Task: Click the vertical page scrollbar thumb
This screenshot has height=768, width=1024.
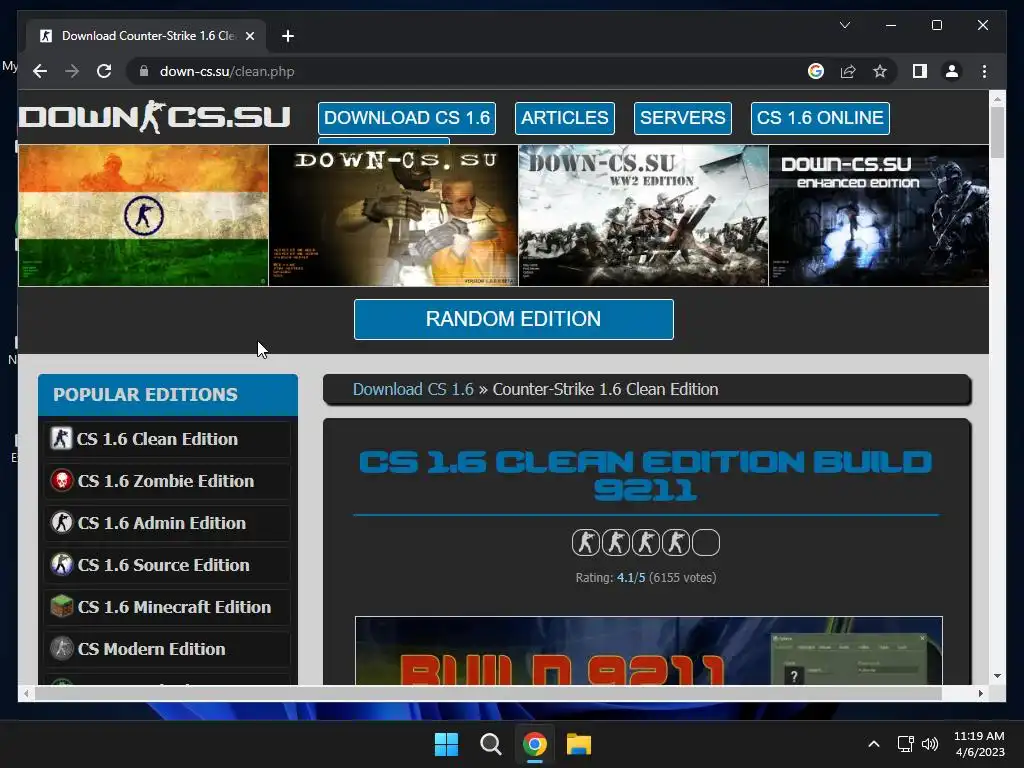Action: [997, 132]
